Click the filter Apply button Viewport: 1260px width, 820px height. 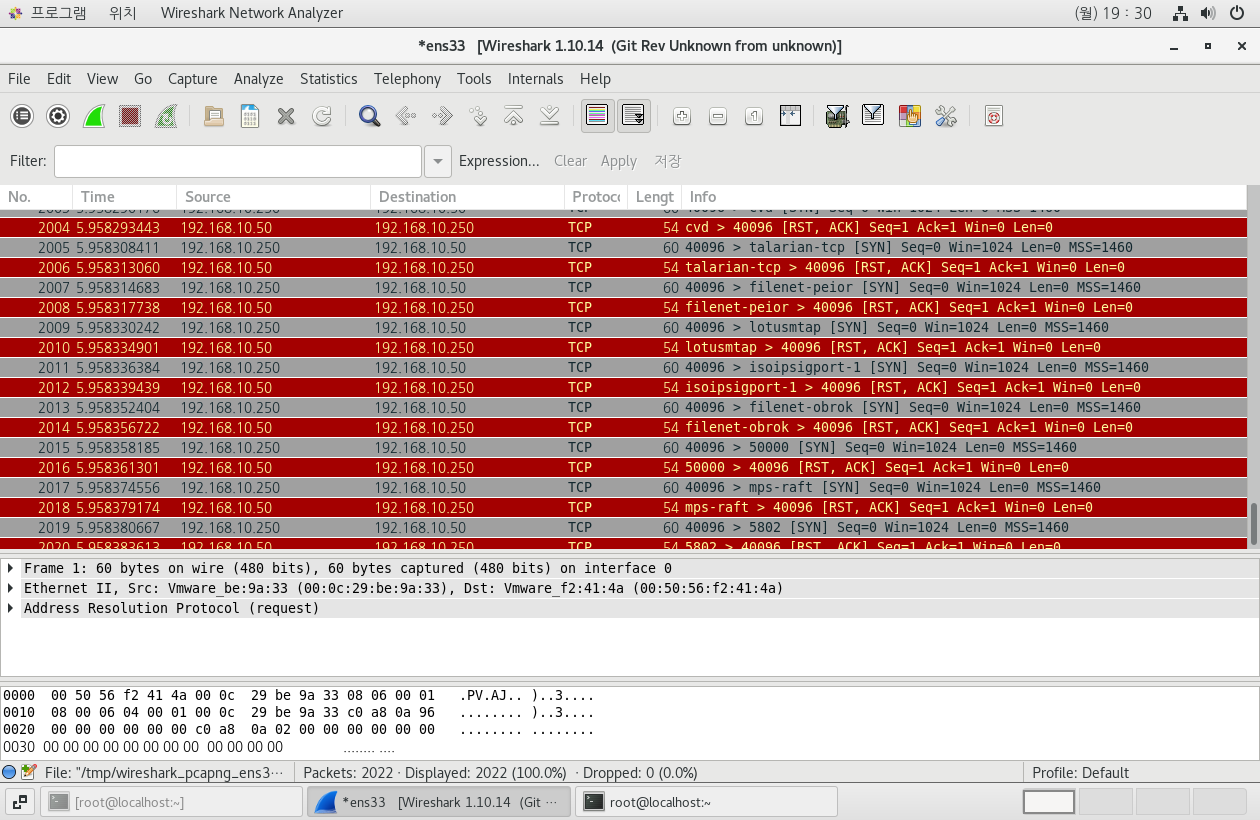tap(619, 161)
